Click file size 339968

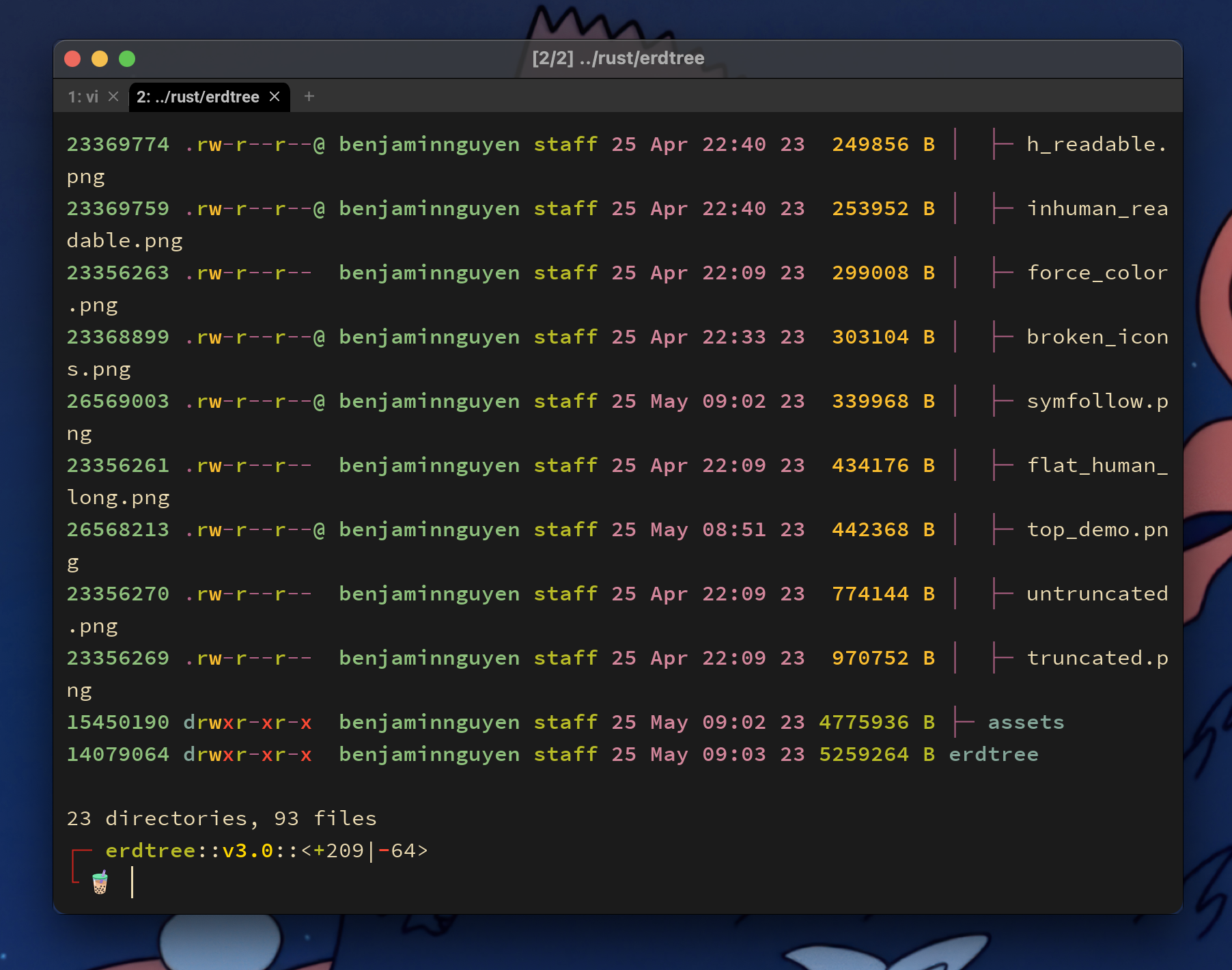(870, 401)
